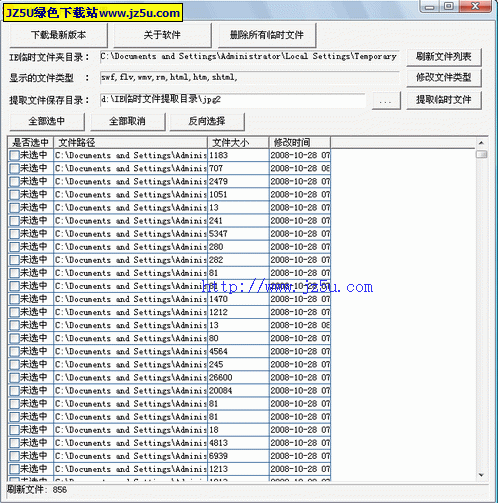This screenshot has width=498, height=503.
Task: Sort by the 是否选中 column header
Action: [x=30, y=143]
